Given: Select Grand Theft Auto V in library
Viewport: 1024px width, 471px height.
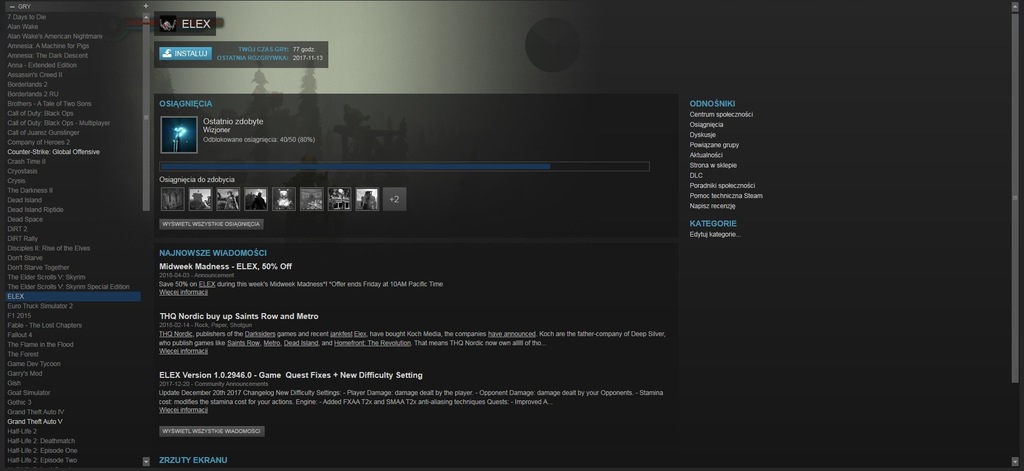Looking at the screenshot, I should (41, 421).
